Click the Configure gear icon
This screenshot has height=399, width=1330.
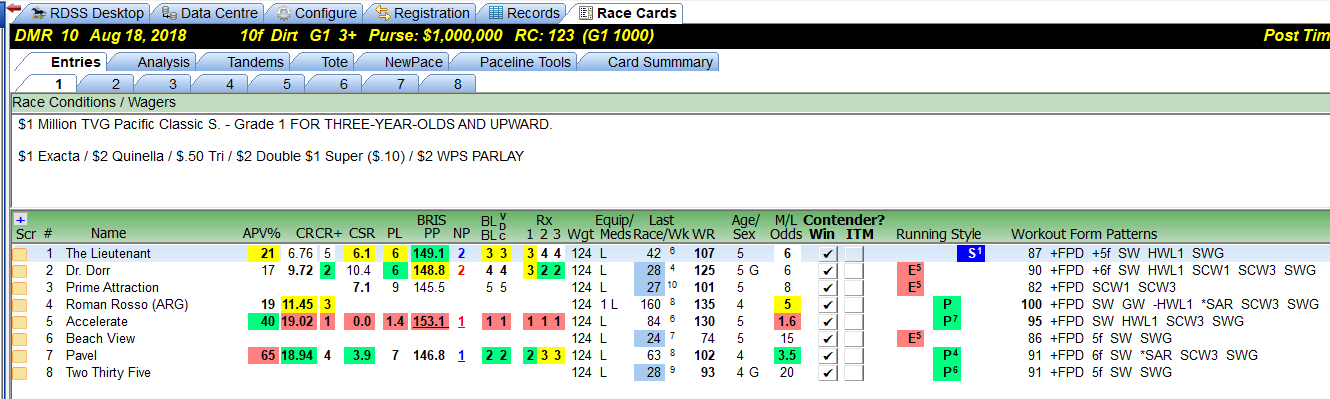pos(284,13)
